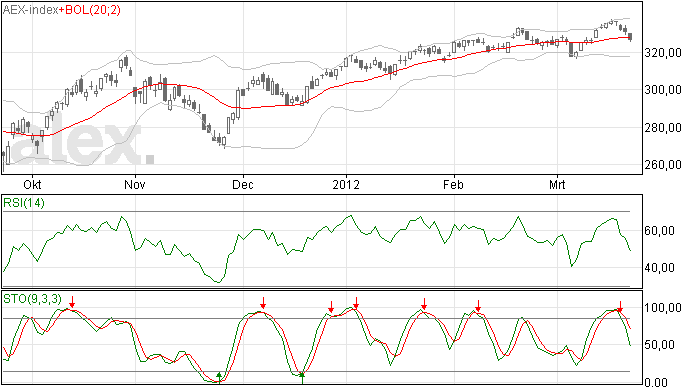Click the Mrt month label on time axis
Screen dimensions: 690x387
(557, 184)
